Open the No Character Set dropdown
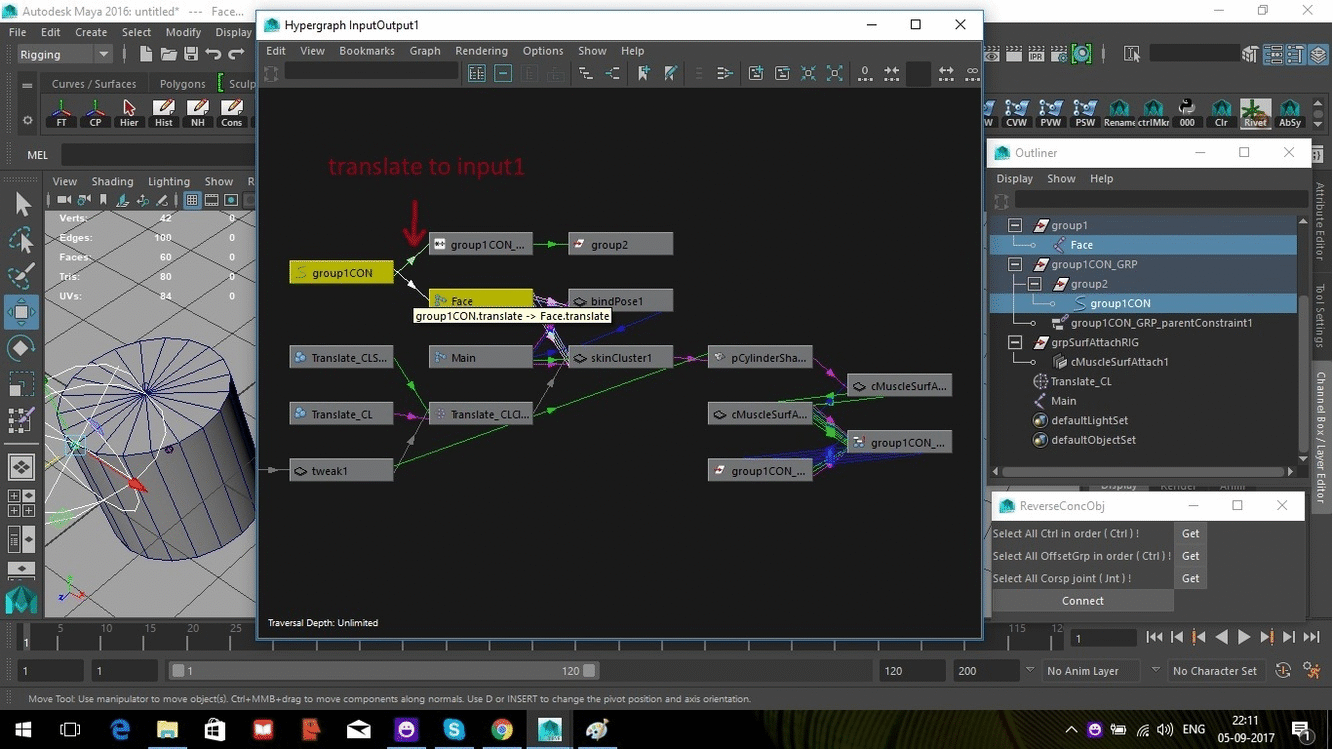 pos(1215,670)
